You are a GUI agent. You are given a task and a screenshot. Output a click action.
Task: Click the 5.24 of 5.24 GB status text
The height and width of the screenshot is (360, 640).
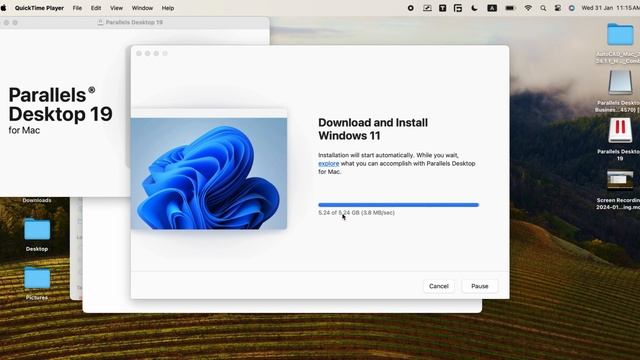pos(356,213)
